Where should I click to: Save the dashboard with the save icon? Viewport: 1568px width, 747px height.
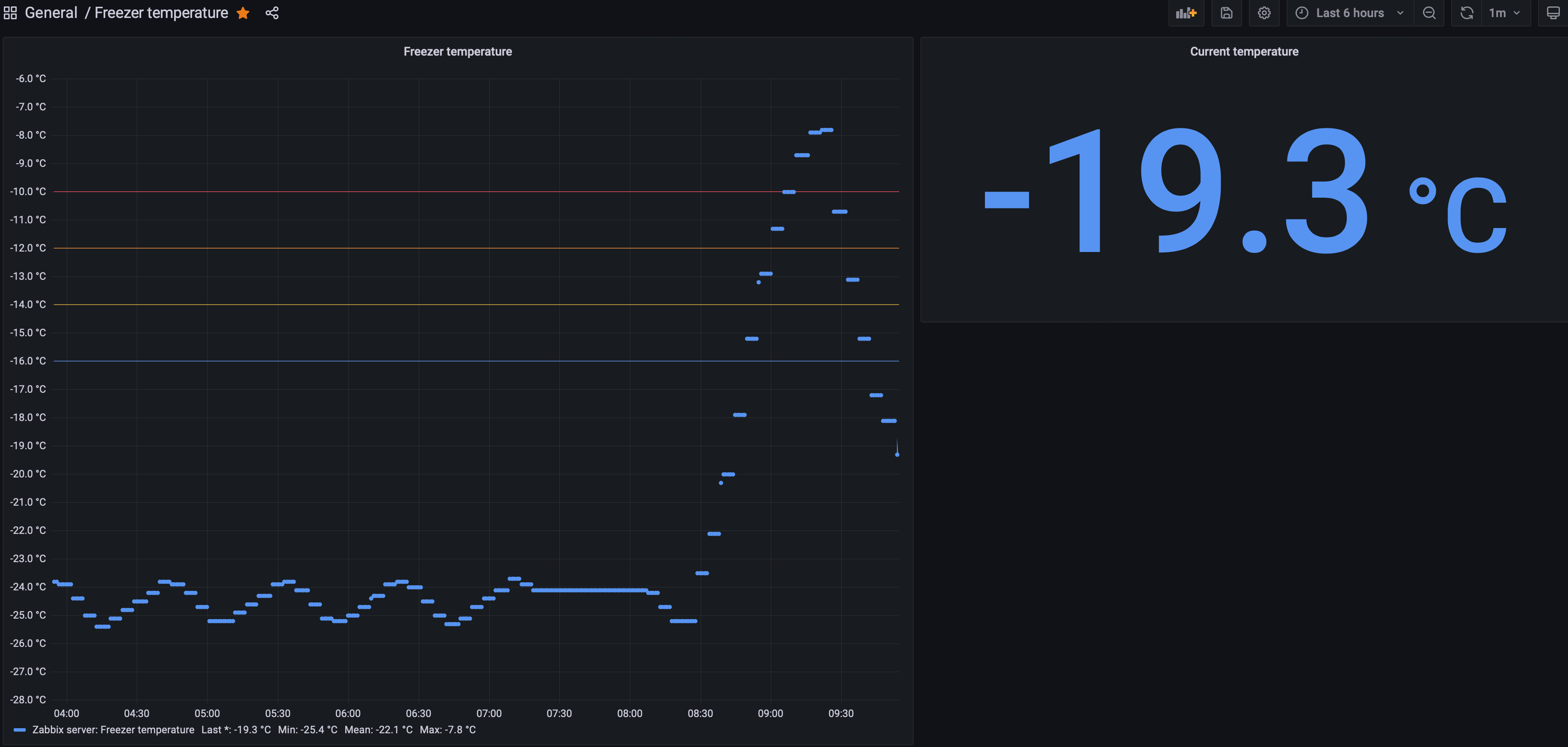[1227, 12]
